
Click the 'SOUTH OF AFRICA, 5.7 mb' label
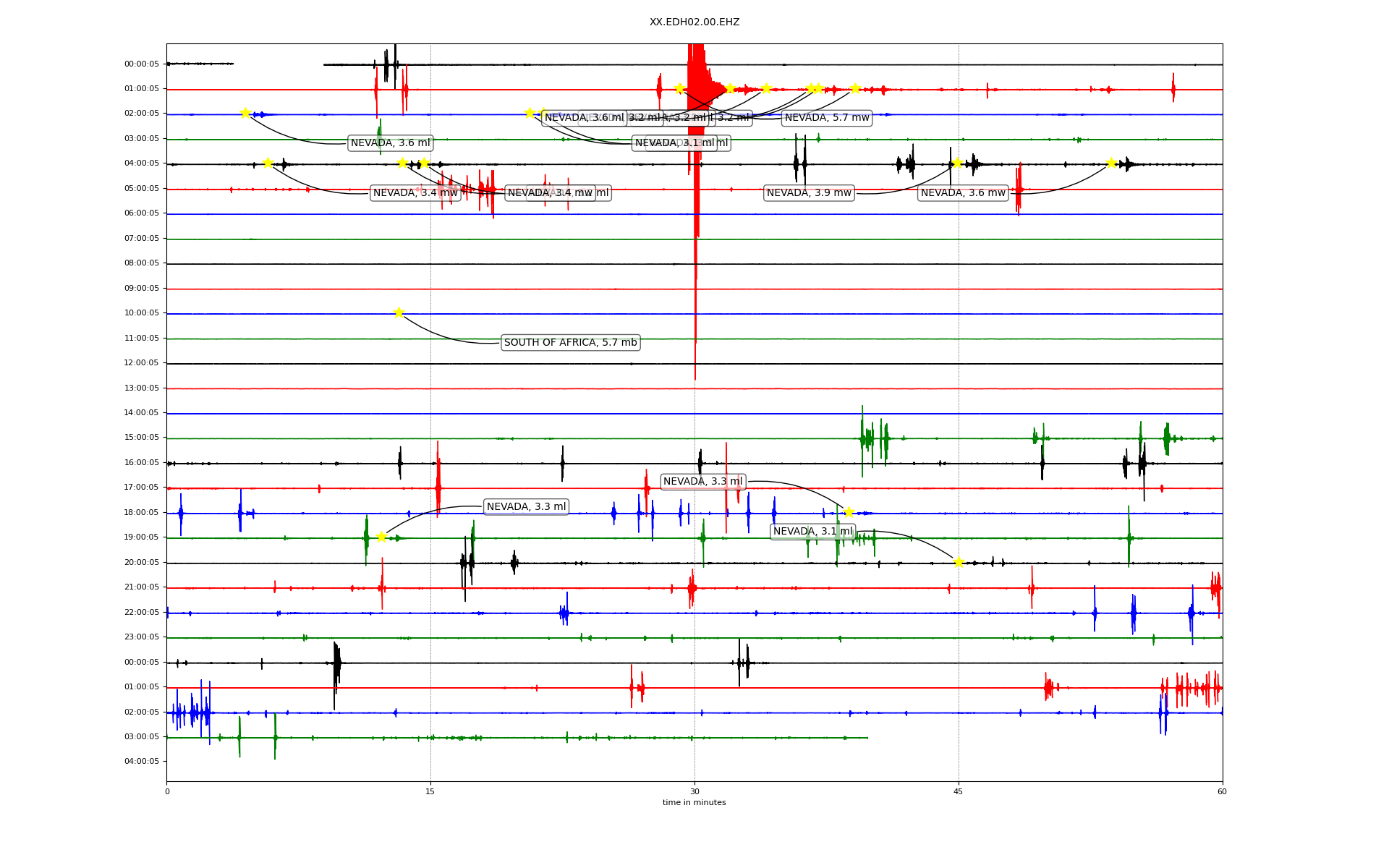[x=570, y=342]
